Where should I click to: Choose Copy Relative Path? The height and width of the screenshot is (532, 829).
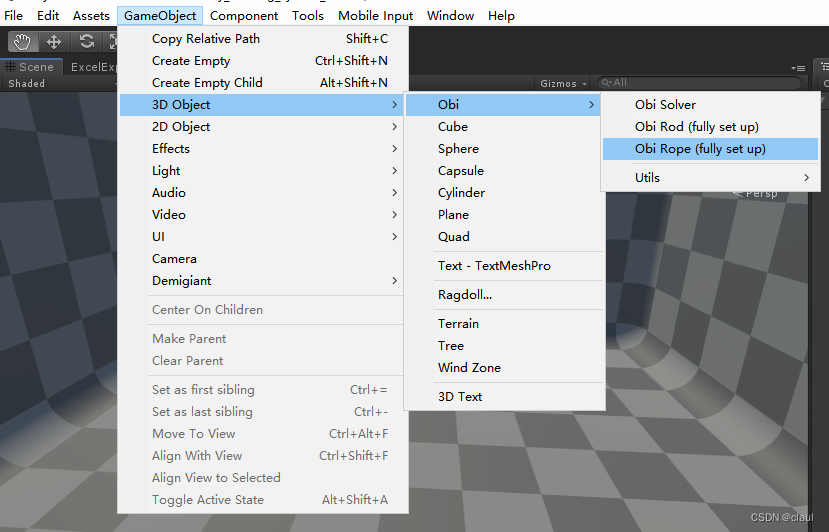263,39
